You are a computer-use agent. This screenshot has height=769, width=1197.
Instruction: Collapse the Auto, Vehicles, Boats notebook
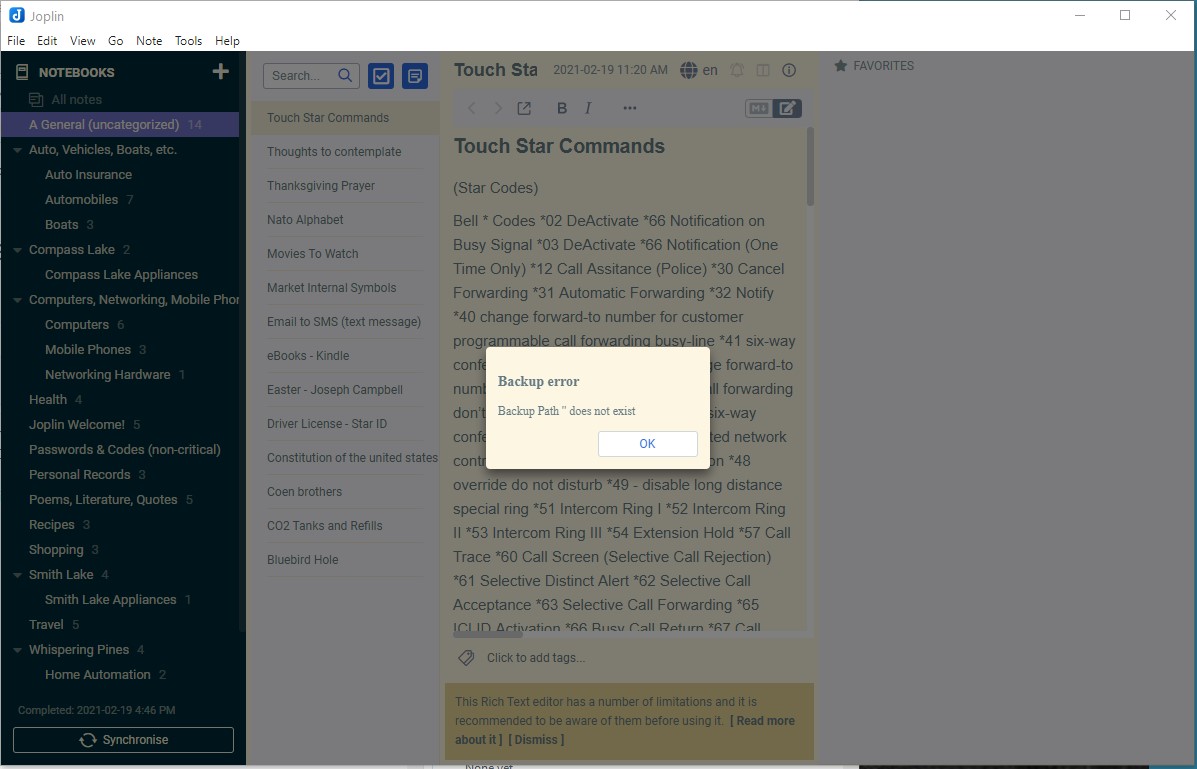17,150
